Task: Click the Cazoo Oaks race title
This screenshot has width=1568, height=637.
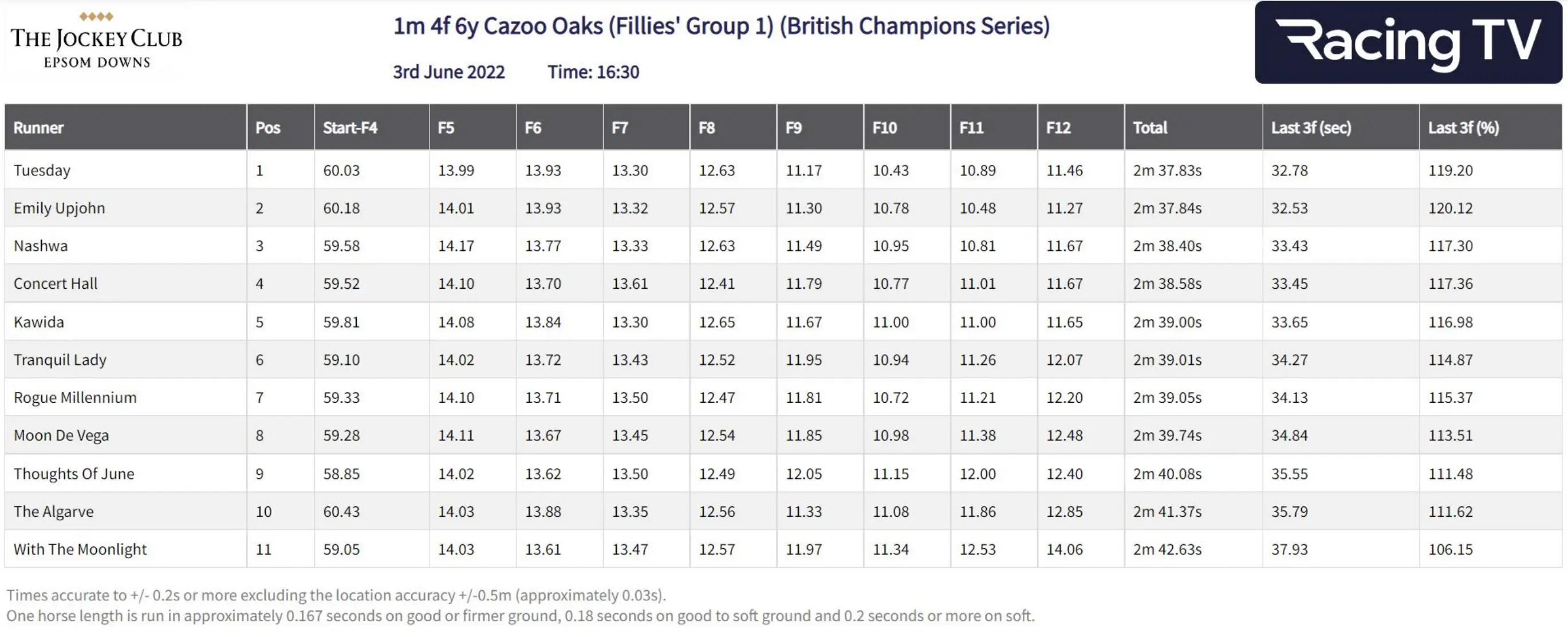Action: pos(722,26)
